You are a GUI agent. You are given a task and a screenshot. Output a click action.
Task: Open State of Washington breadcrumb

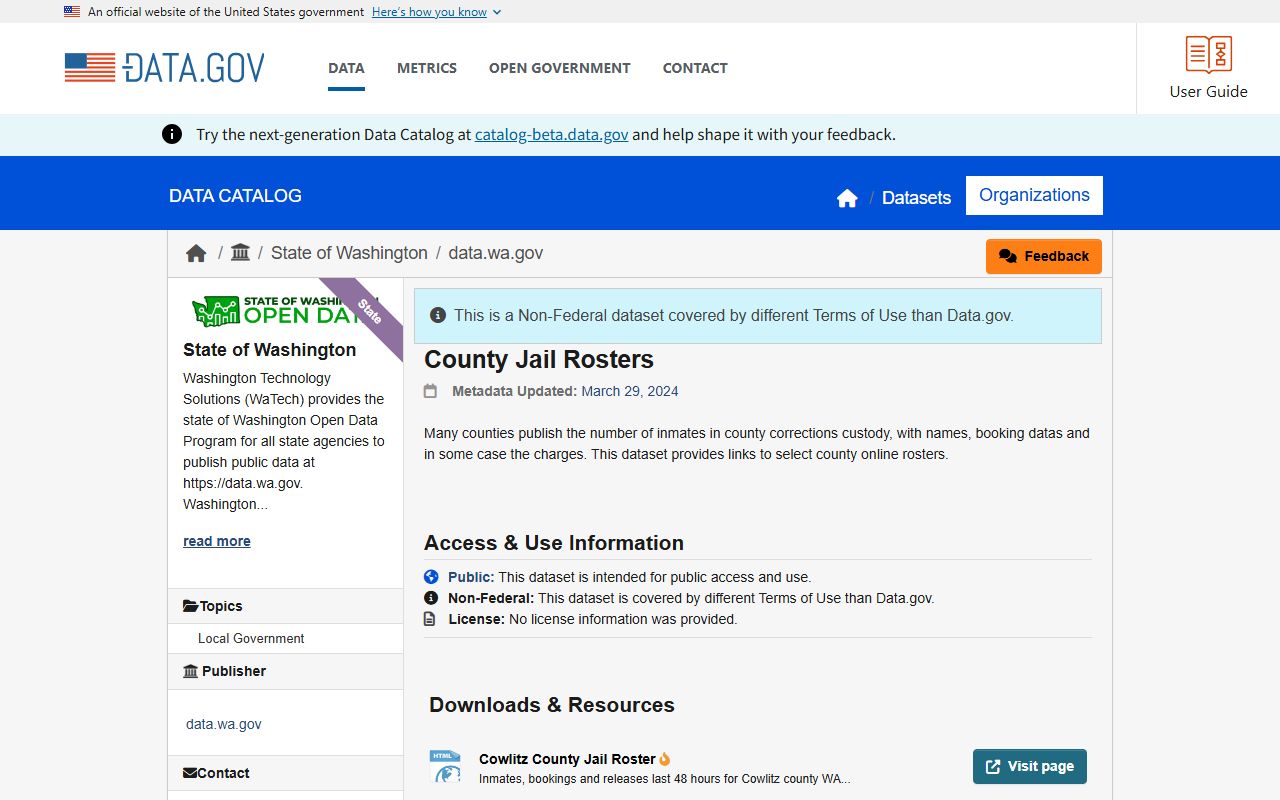[349, 253]
